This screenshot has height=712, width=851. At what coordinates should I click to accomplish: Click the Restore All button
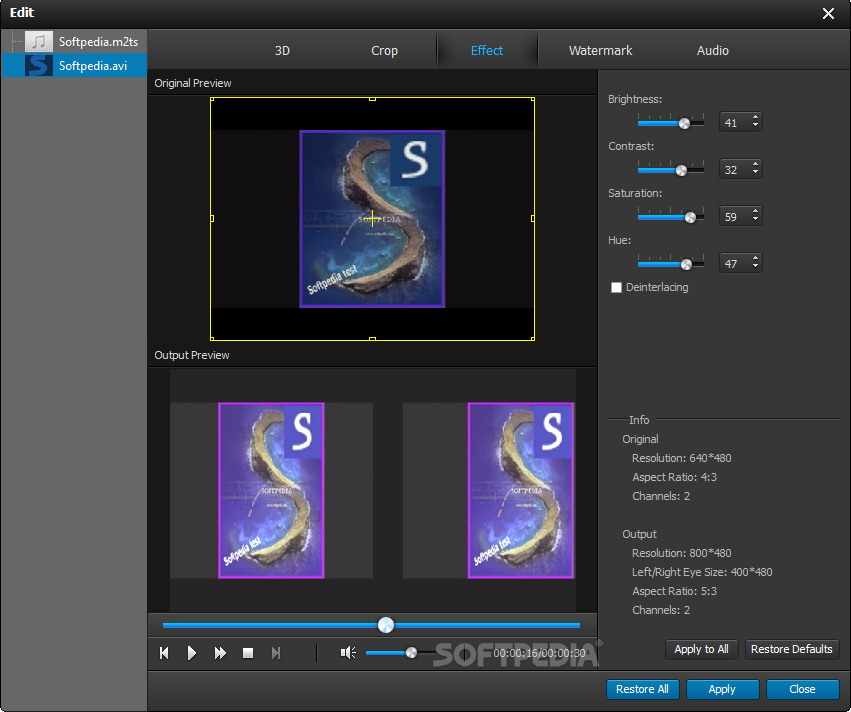click(642, 689)
